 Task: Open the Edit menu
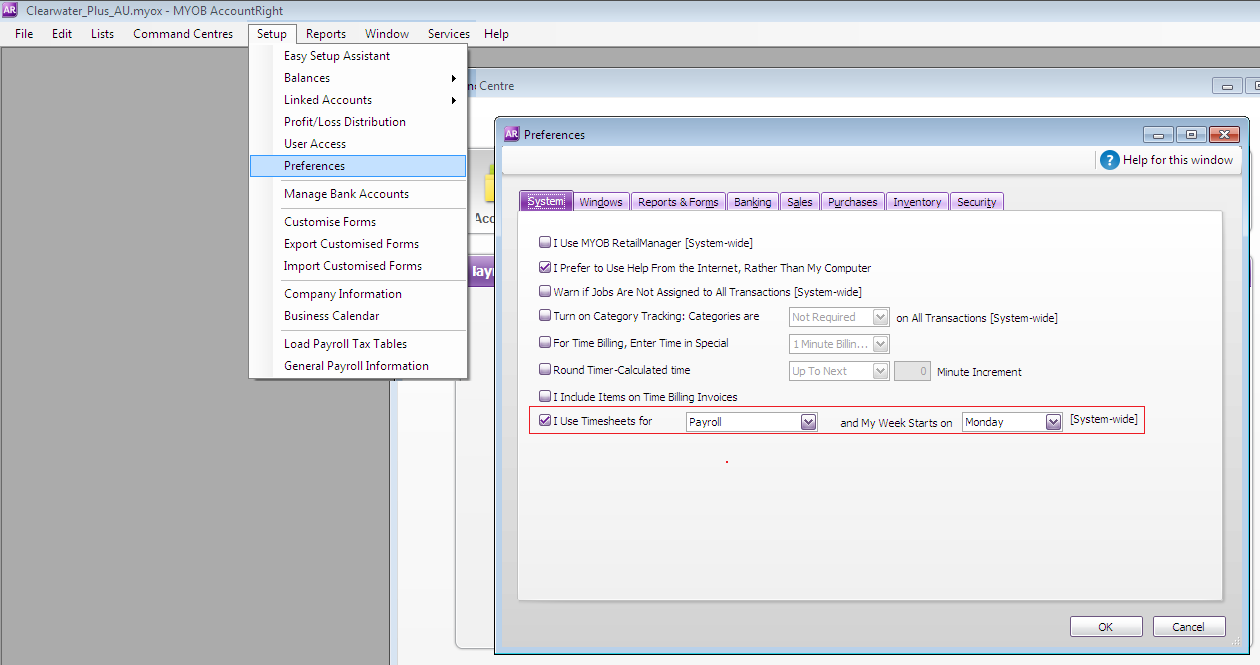(62, 34)
